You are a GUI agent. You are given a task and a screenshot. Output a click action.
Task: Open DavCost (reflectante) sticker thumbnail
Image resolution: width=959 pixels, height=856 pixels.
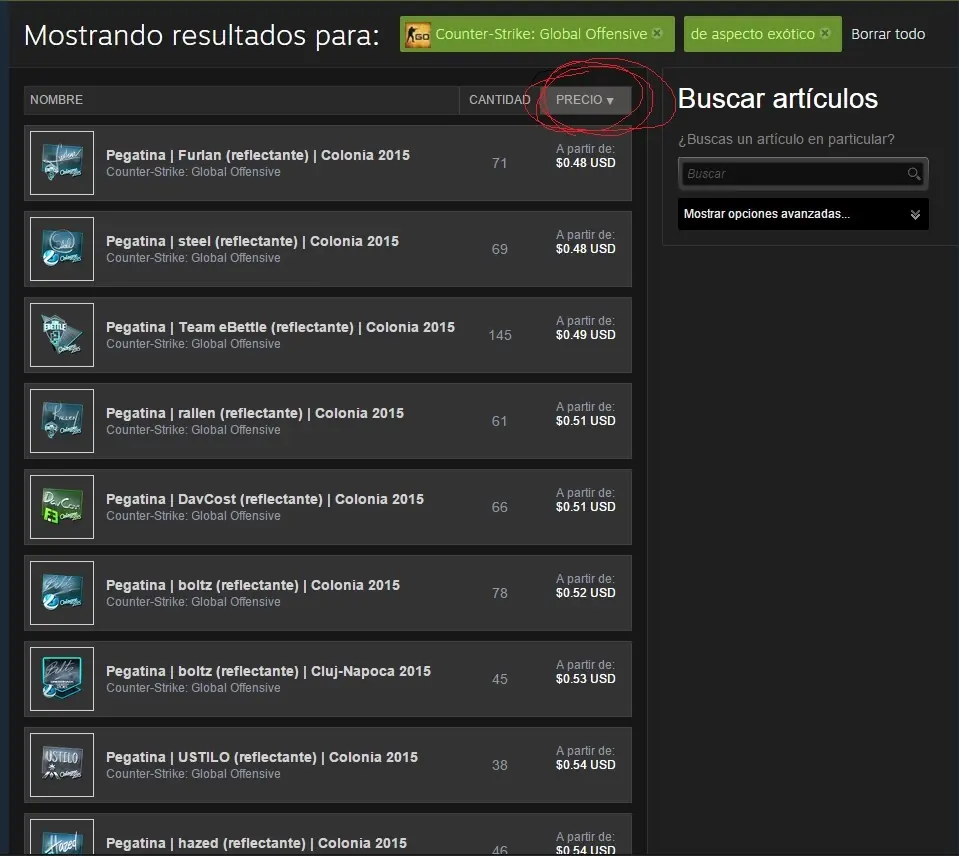tap(62, 507)
